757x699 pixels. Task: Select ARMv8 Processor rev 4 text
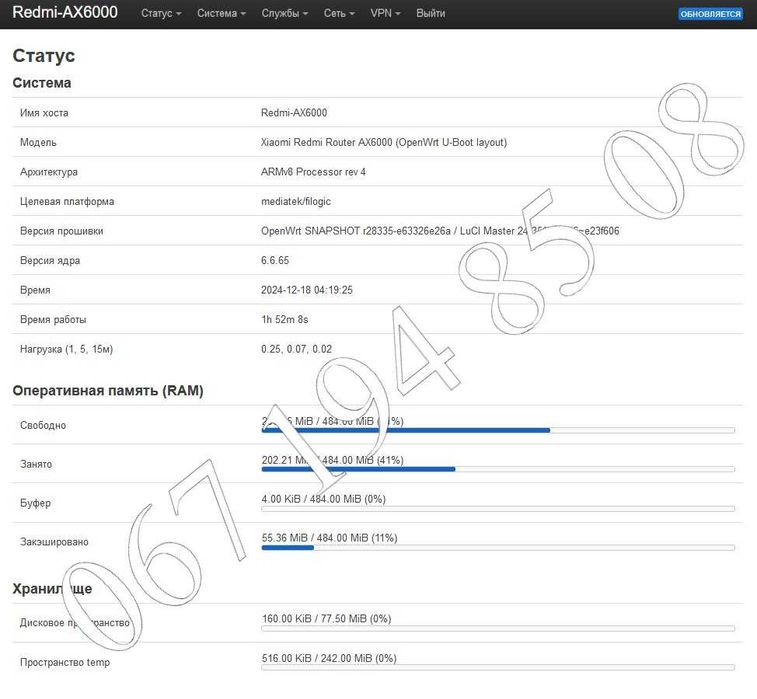313,172
